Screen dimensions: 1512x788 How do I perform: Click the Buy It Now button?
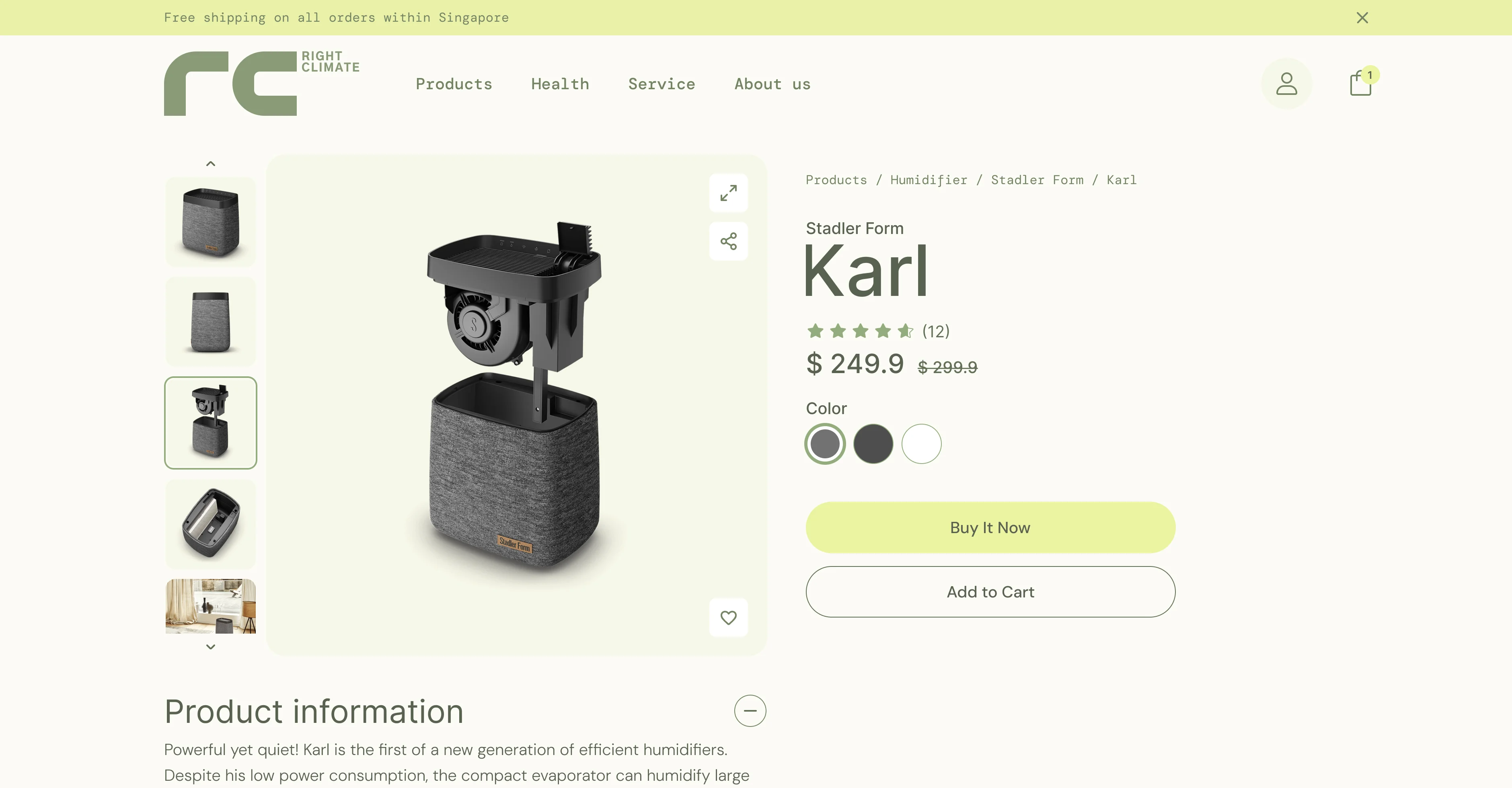tap(990, 527)
